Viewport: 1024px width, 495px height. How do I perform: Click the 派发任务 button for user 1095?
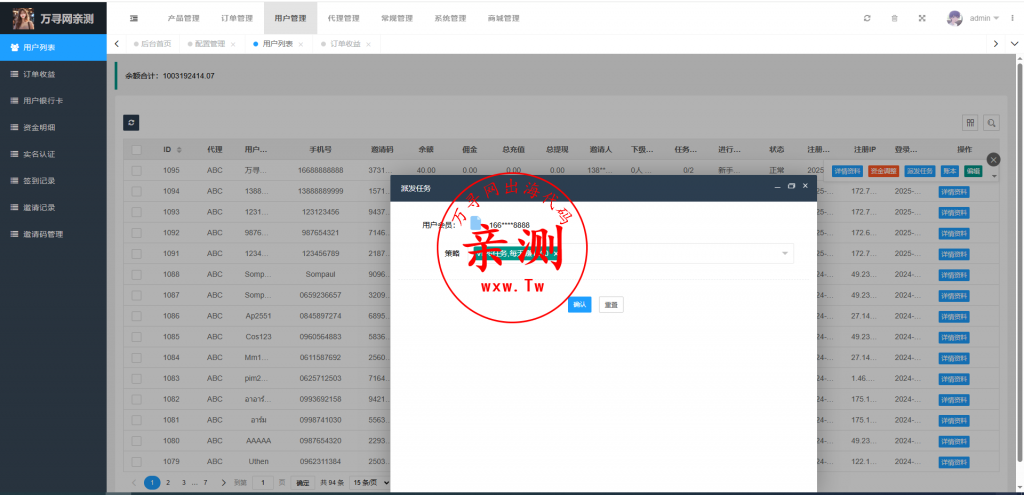(x=920, y=170)
